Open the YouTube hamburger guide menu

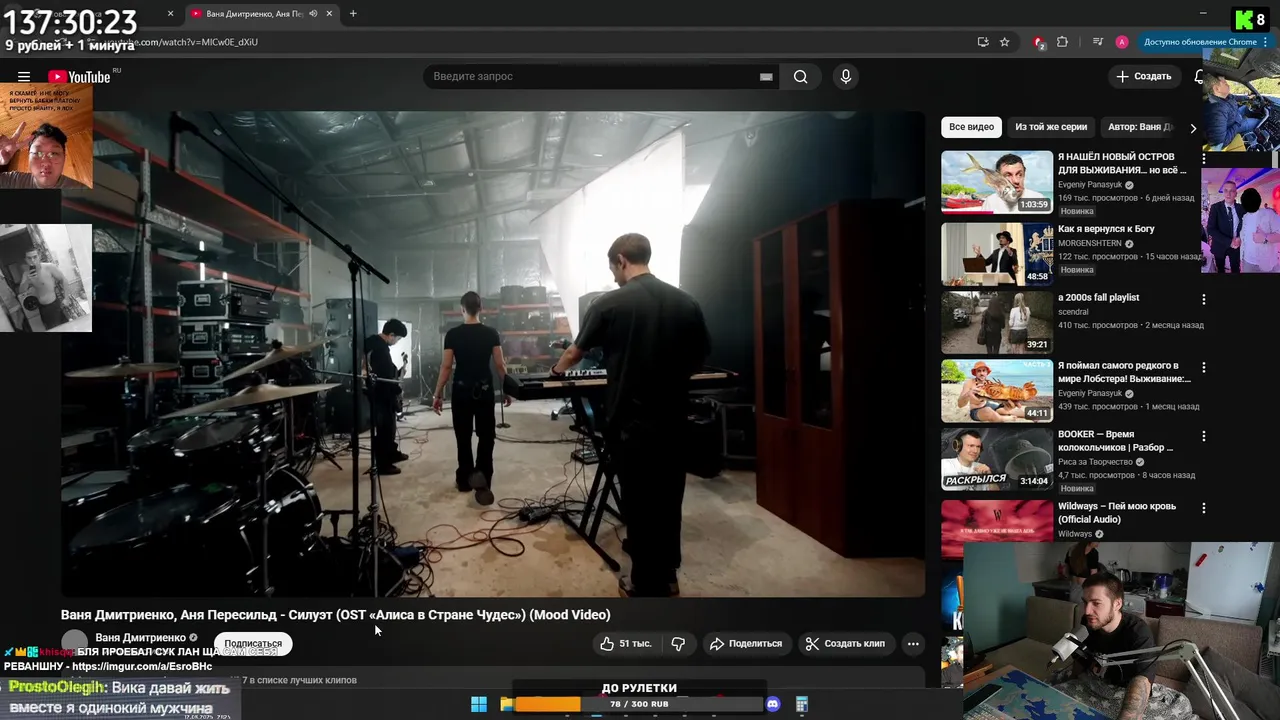click(x=24, y=77)
